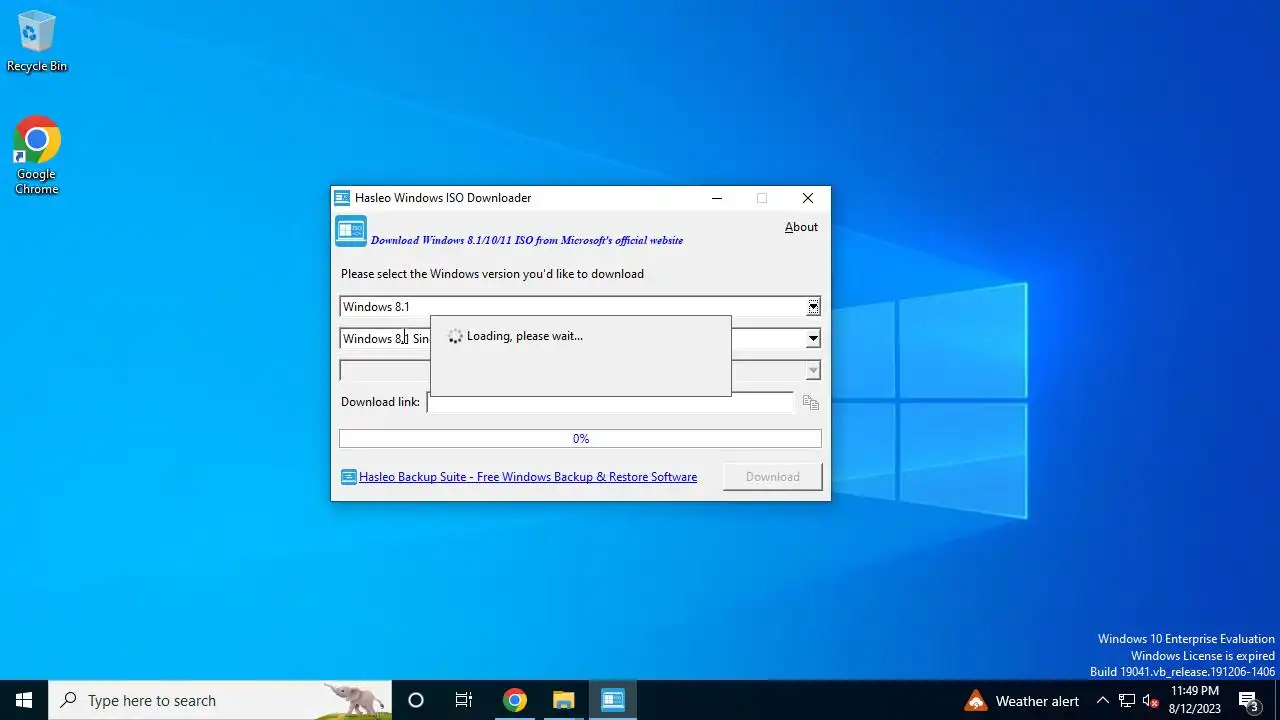Click the 'Download link:' label

click(x=380, y=402)
